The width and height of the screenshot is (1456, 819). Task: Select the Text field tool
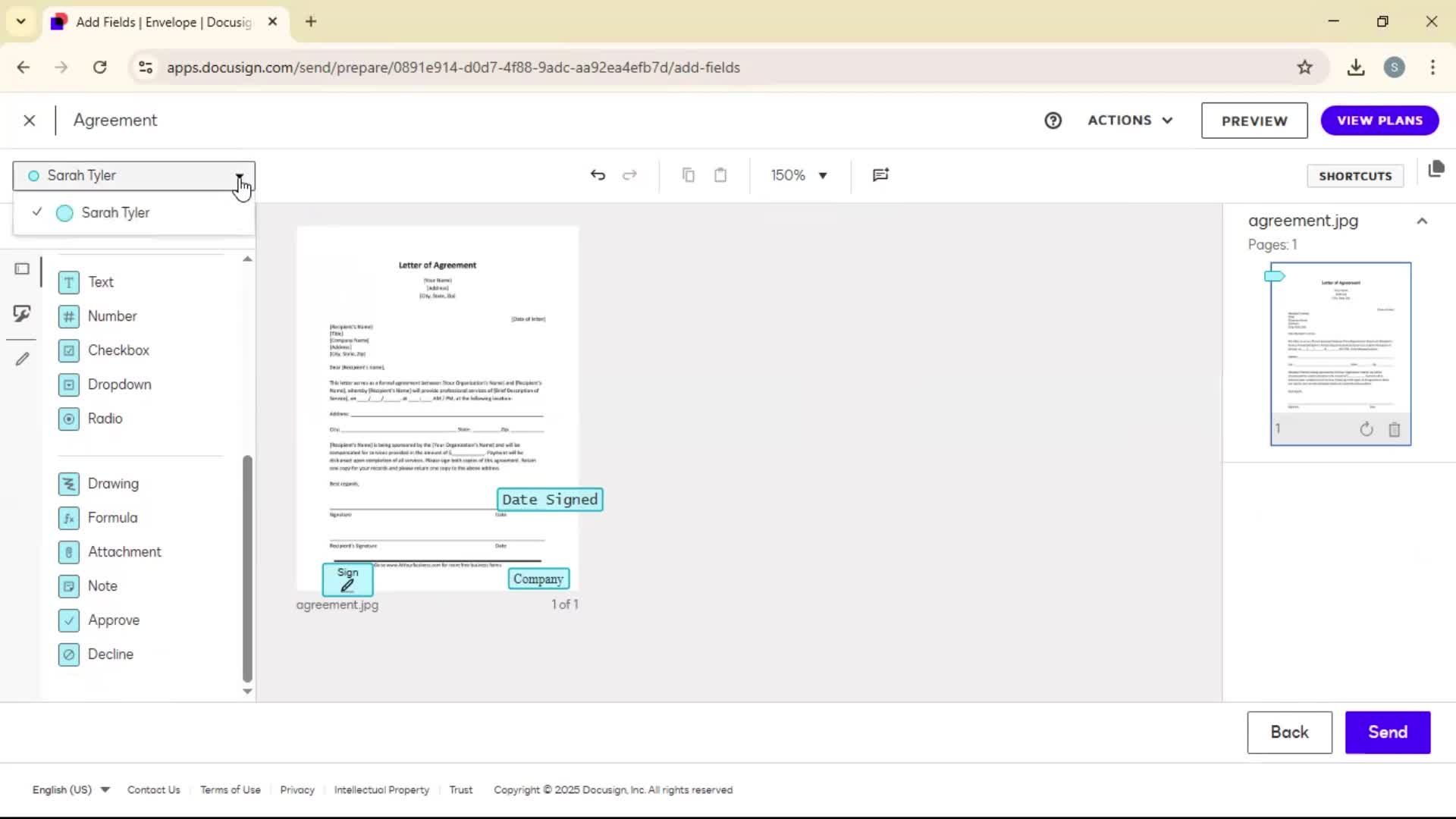click(86, 282)
